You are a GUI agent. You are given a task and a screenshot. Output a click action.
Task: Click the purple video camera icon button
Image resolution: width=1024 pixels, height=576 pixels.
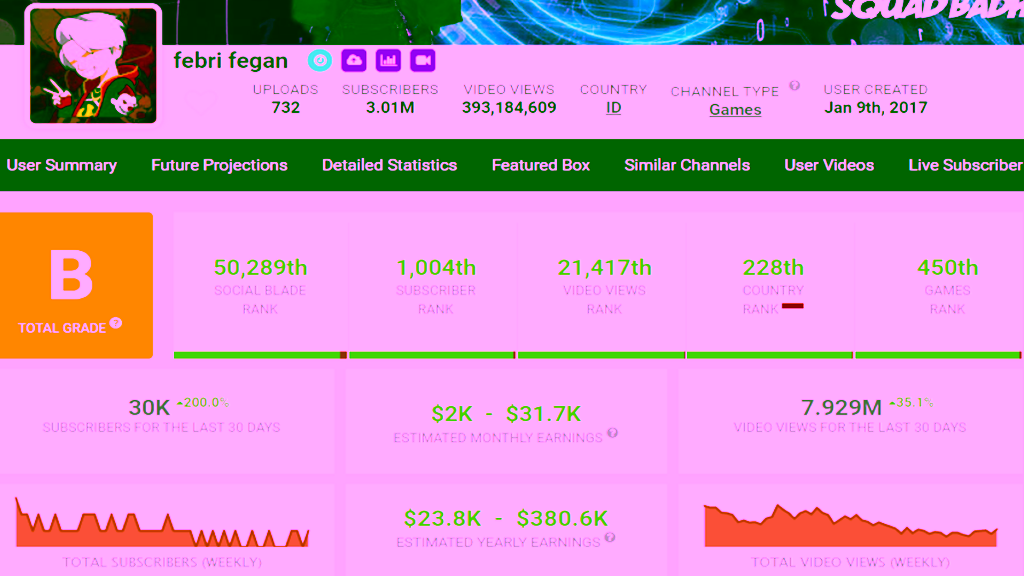click(422, 60)
